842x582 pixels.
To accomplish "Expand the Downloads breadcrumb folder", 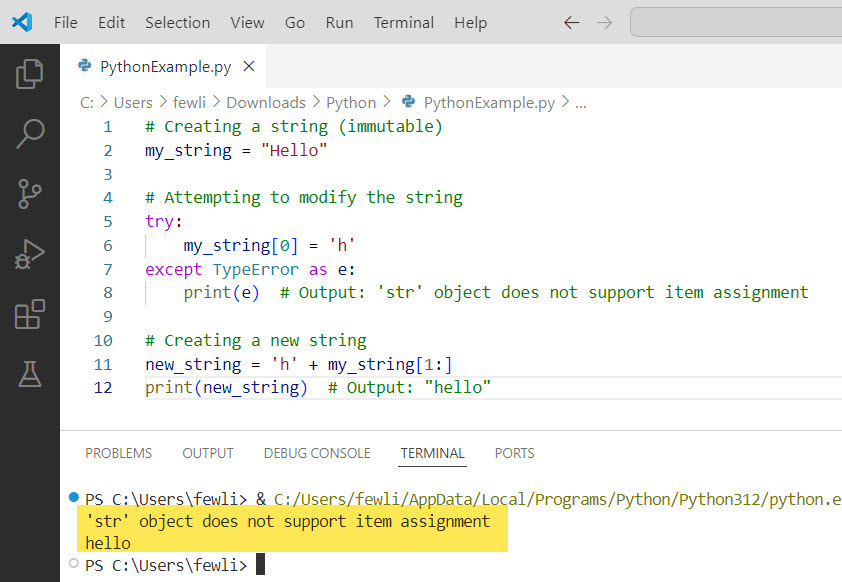I will [x=265, y=102].
